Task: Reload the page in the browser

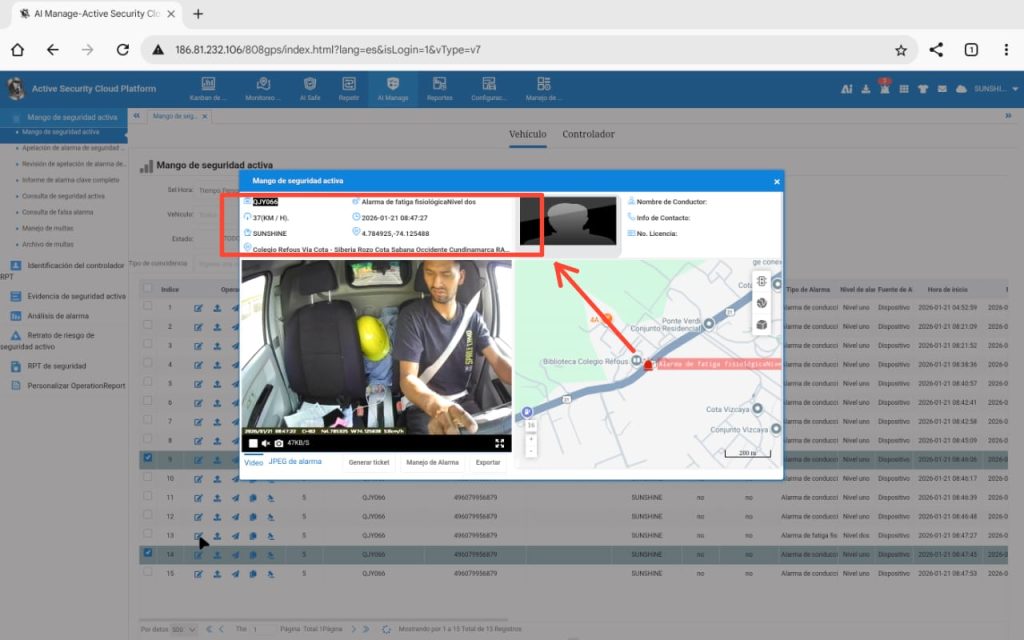Action: point(122,50)
